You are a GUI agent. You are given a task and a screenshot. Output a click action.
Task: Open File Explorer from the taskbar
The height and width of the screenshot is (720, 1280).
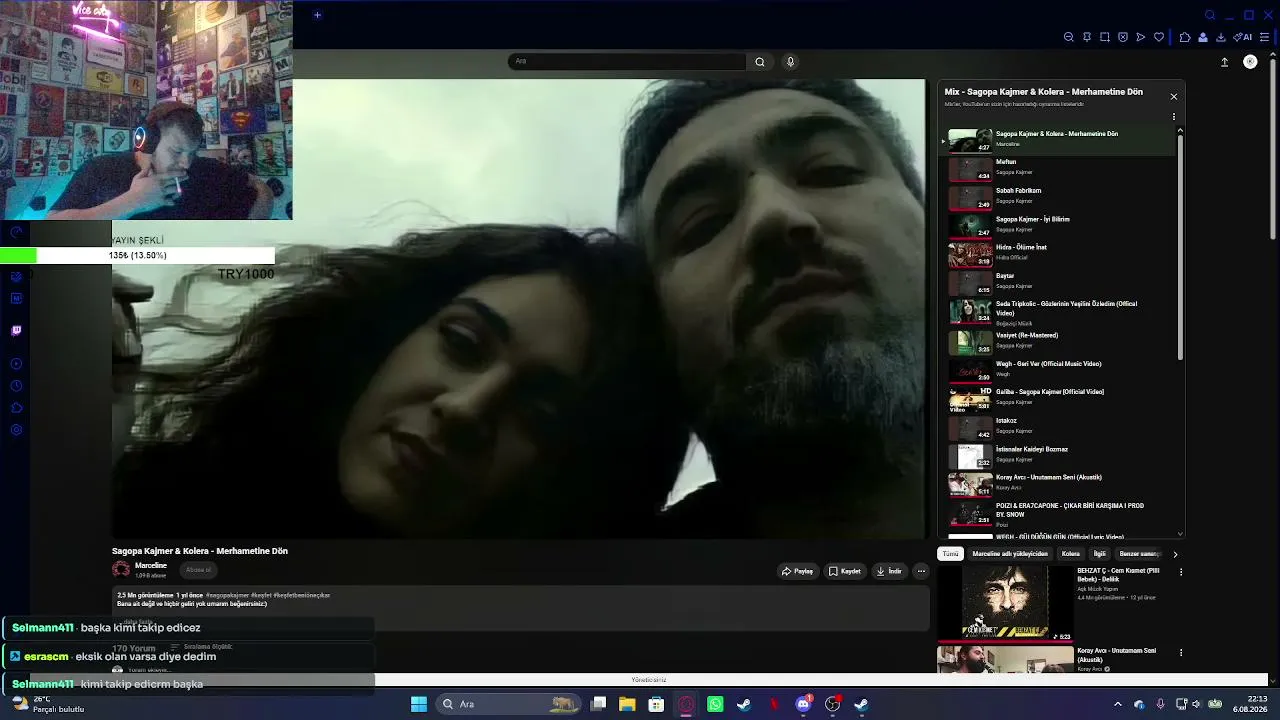tap(627, 704)
